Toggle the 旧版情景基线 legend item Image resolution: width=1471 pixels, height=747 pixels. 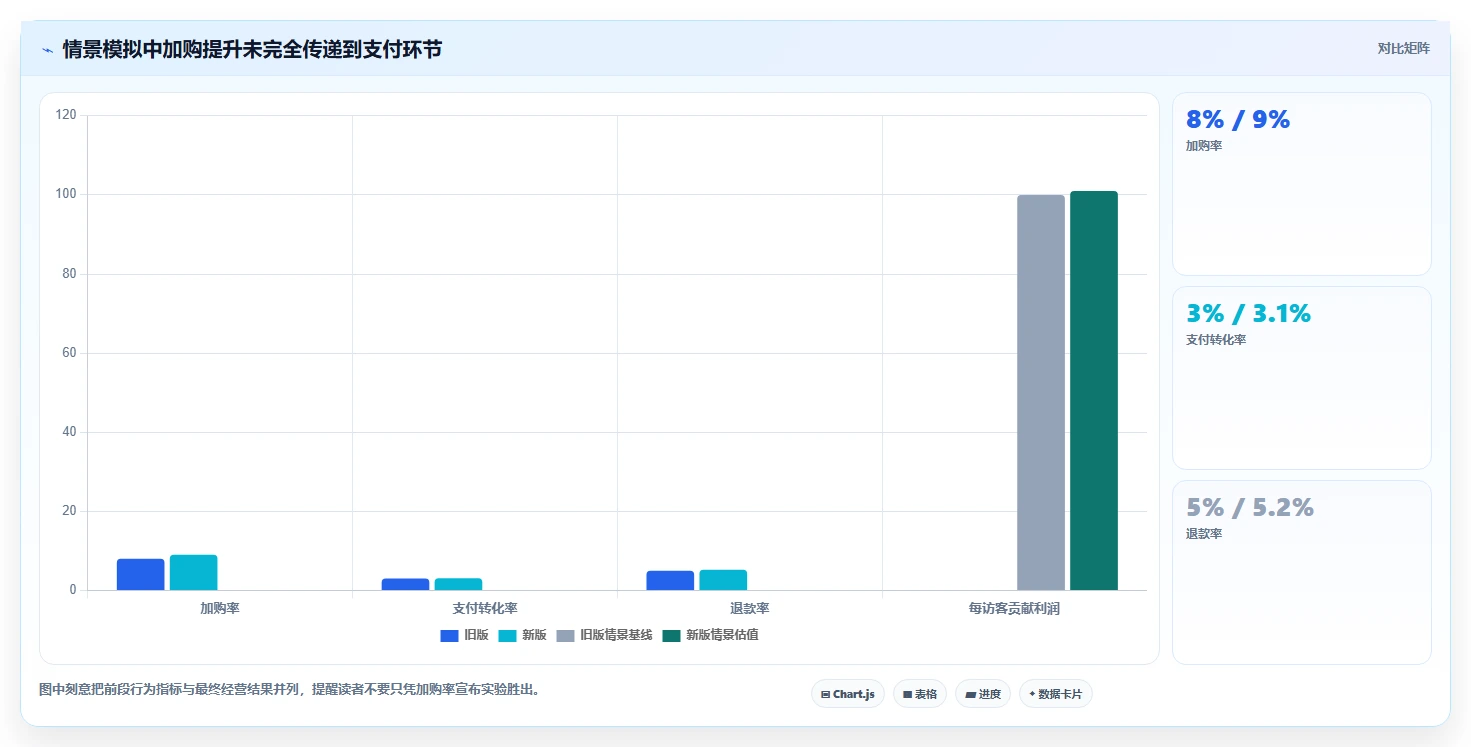pyautogui.click(x=604, y=635)
